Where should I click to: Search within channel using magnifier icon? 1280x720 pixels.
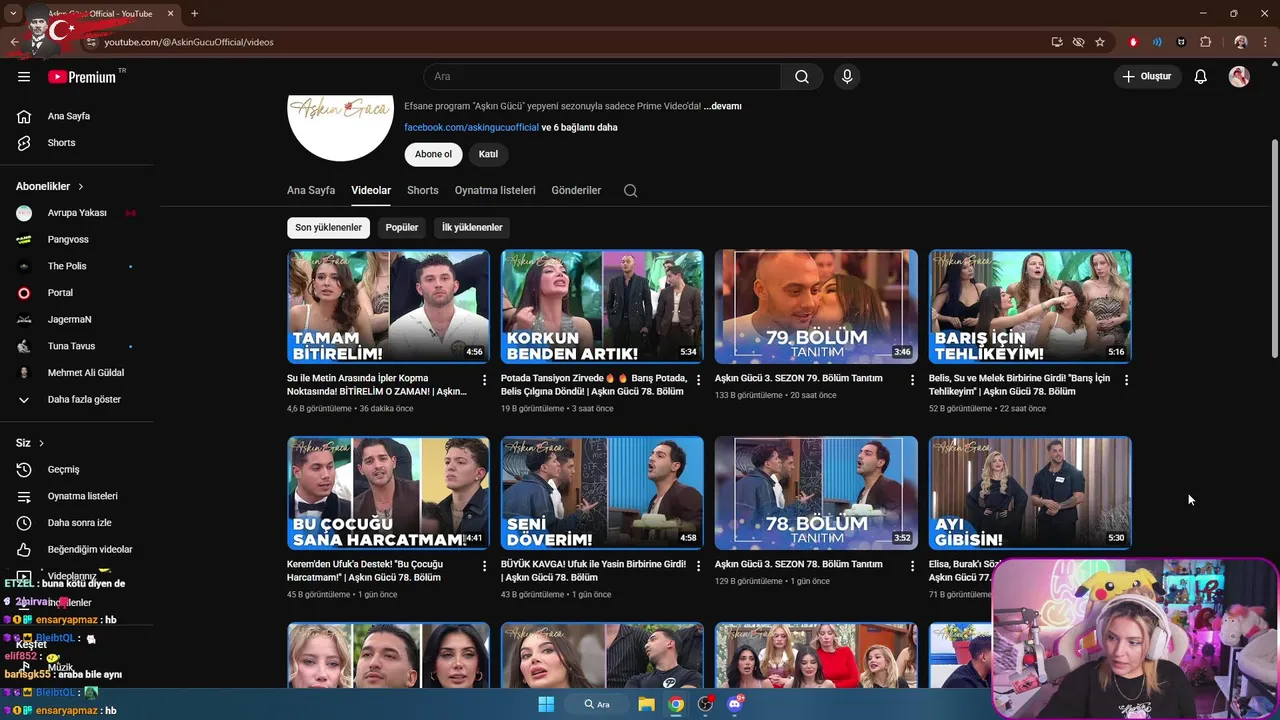coord(630,190)
